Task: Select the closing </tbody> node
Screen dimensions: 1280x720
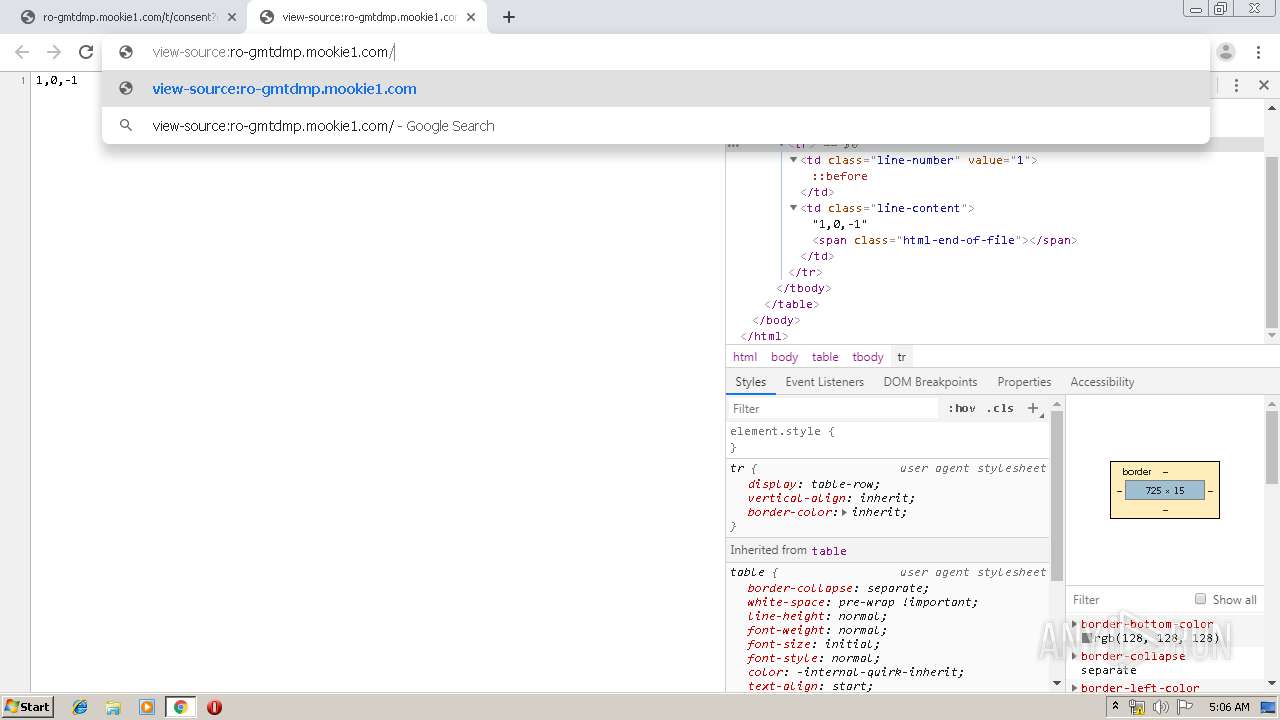Action: (804, 288)
